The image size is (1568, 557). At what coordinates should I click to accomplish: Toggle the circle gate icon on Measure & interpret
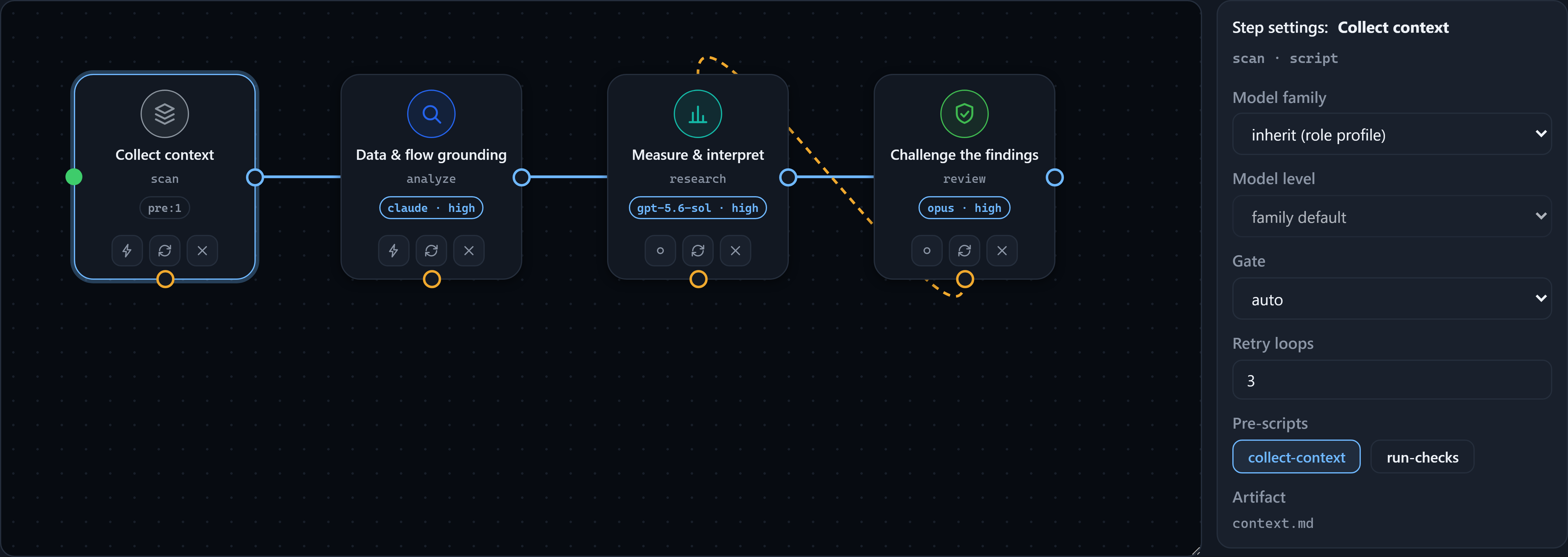(x=660, y=251)
